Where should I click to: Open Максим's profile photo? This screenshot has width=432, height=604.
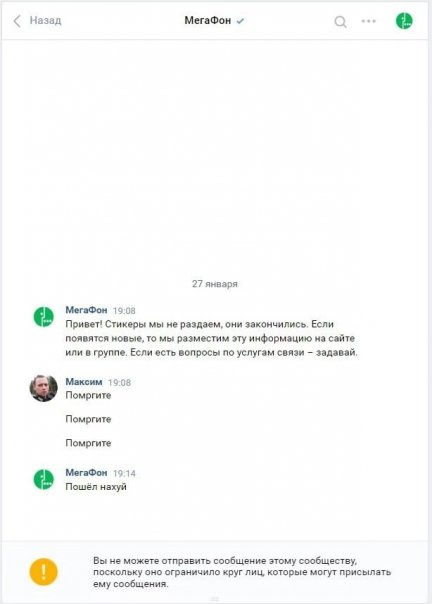tap(44, 388)
